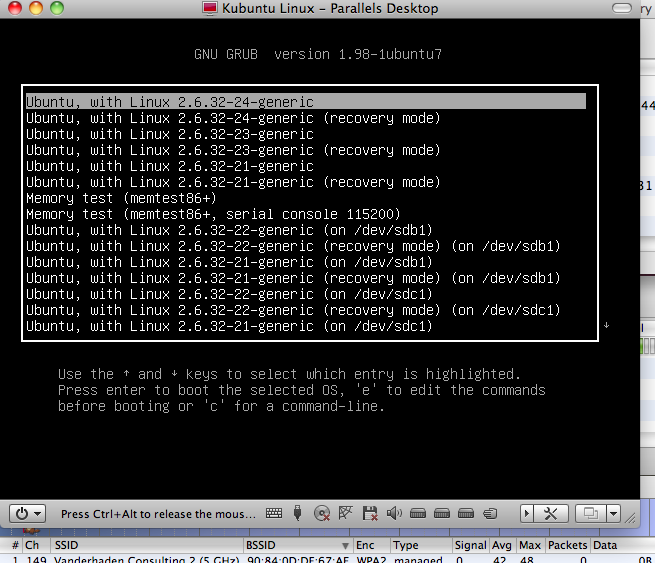Select the Memory test (memtest86+) boot entry
Image resolution: width=655 pixels, height=563 pixels.
coord(121,198)
